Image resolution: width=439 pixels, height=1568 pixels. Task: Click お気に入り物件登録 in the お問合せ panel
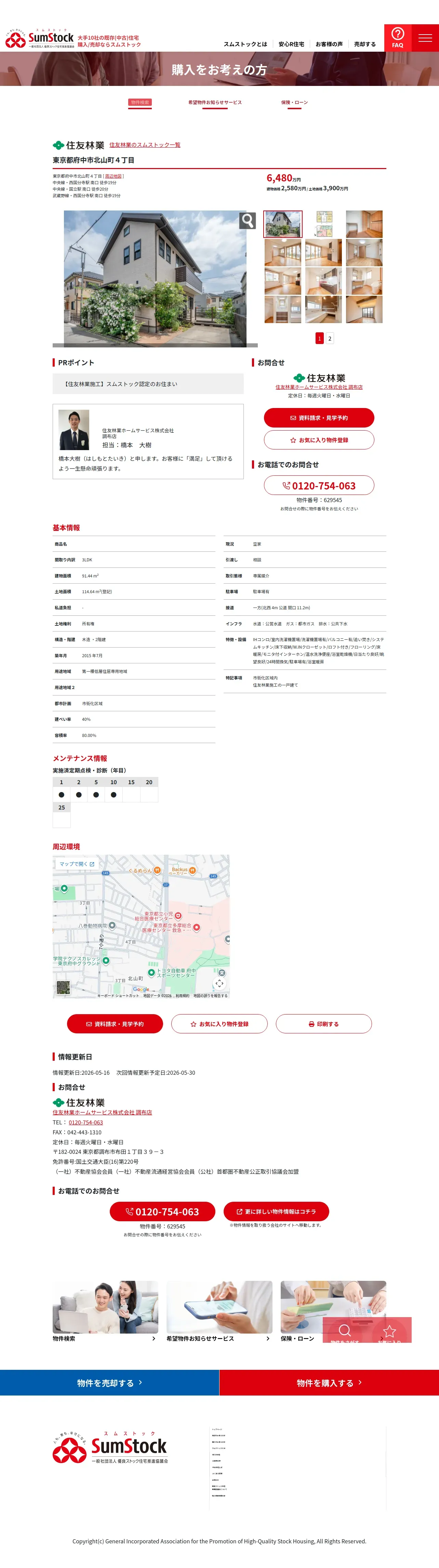pyautogui.click(x=319, y=440)
